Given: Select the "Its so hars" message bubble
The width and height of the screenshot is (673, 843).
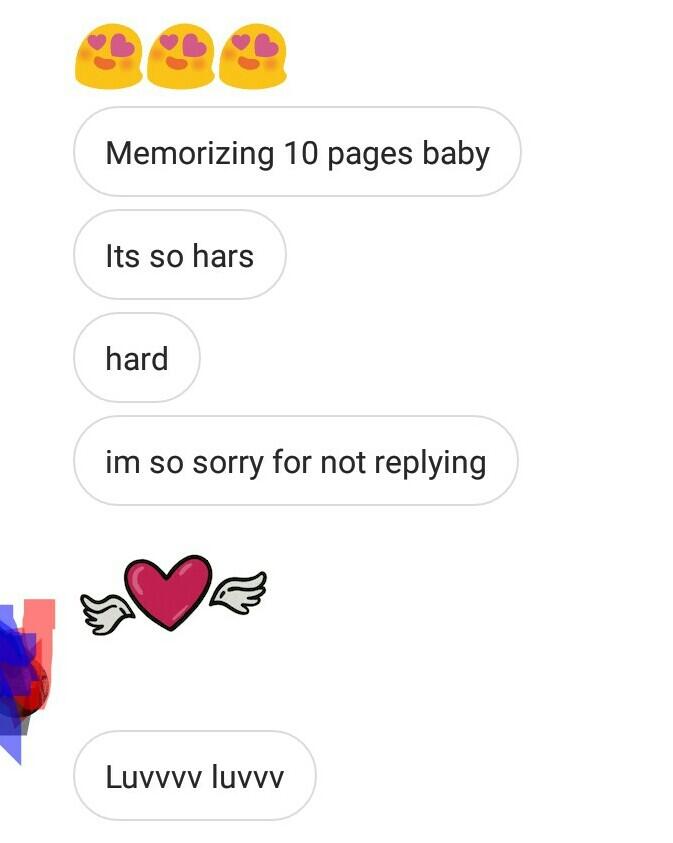Looking at the screenshot, I should click(x=180, y=255).
